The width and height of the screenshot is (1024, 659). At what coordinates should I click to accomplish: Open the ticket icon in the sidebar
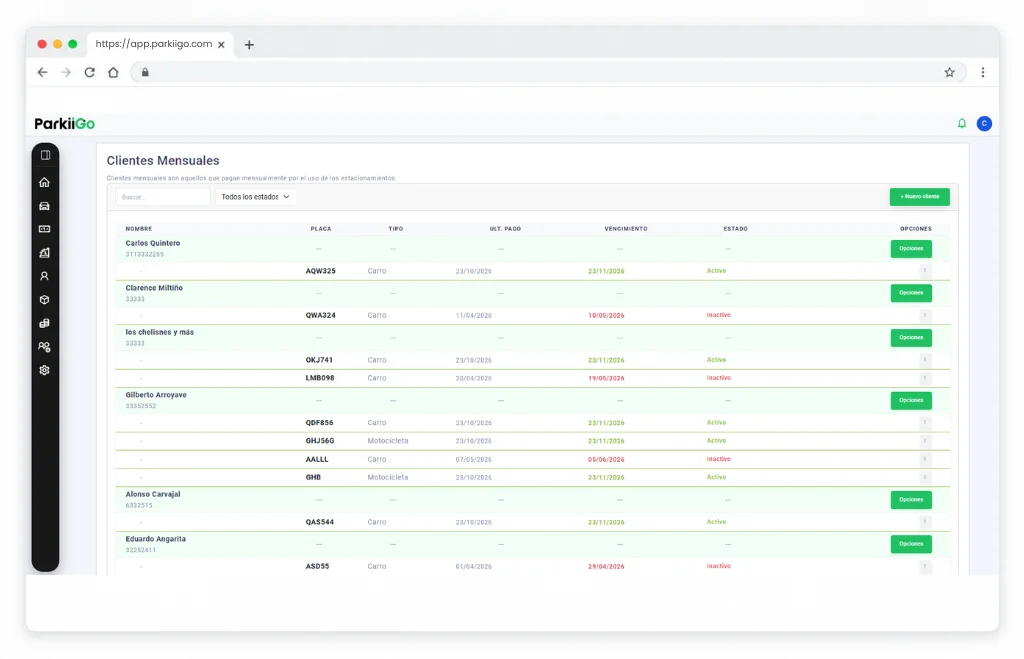(44, 229)
